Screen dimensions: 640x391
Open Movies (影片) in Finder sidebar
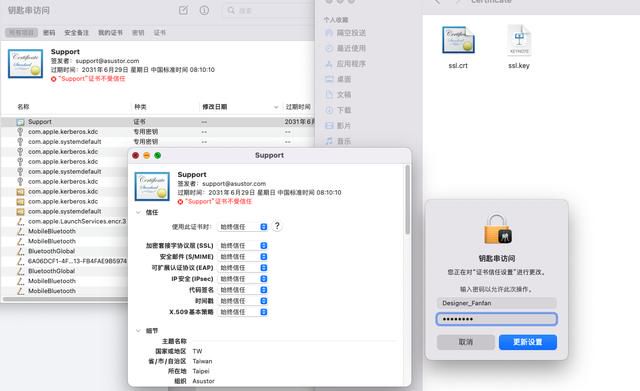[x=338, y=126]
